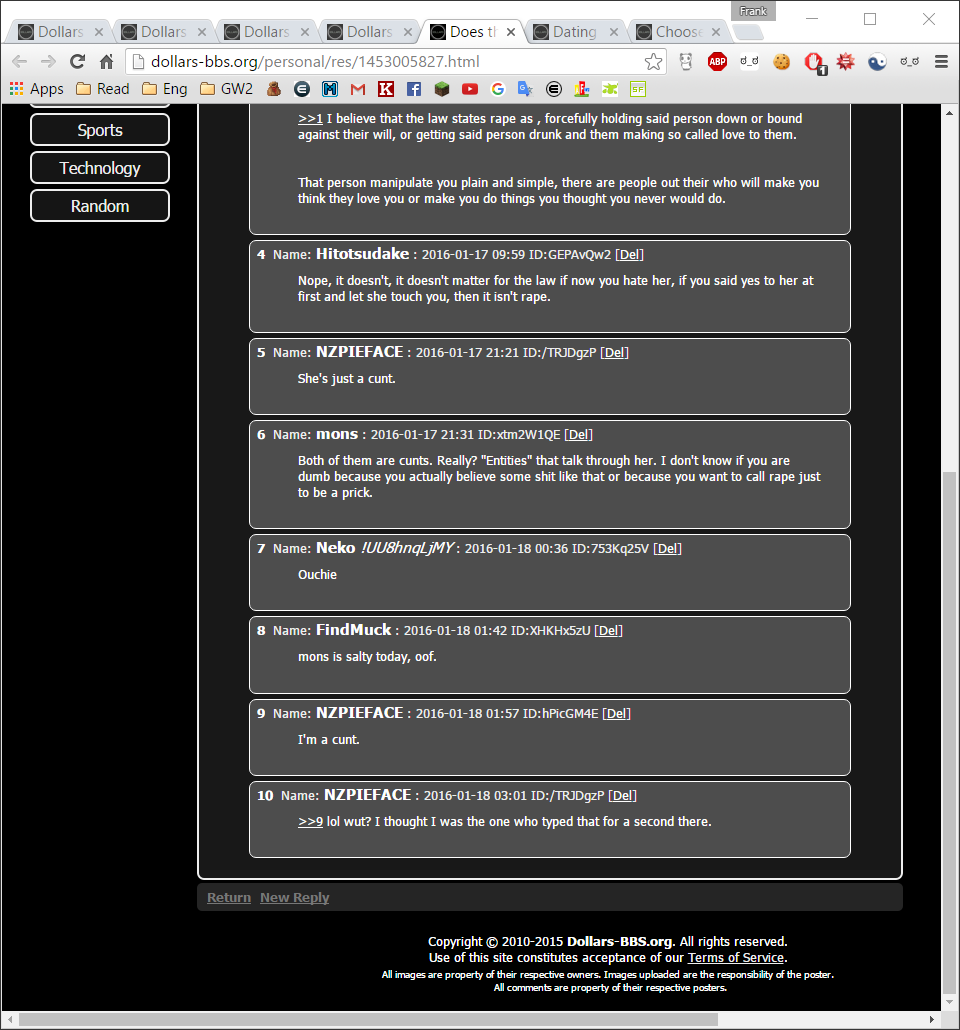Viewport: 960px width, 1030px height.
Task: Reload the current page
Action: click(78, 62)
